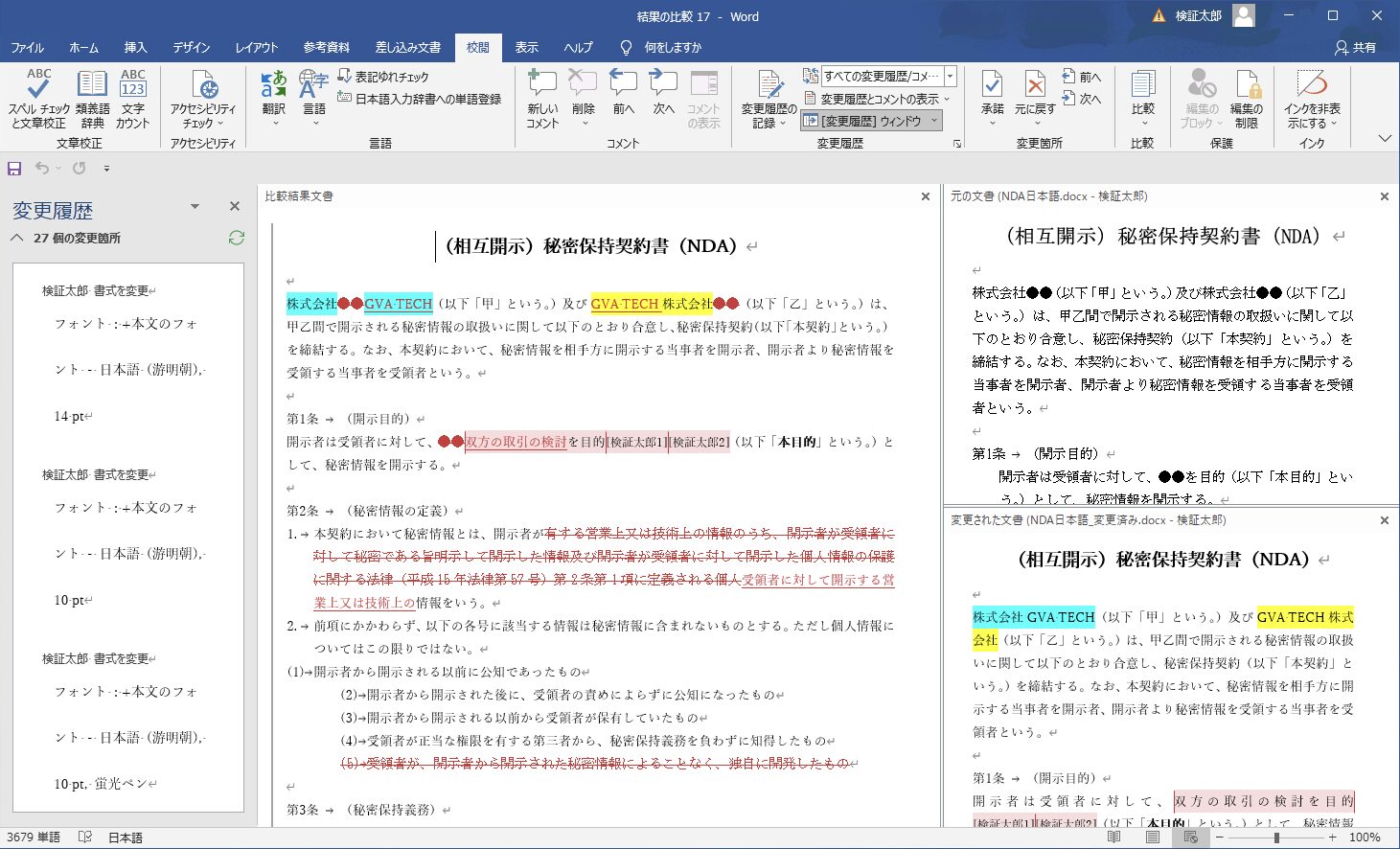Go to the 次へ next comment

(x=664, y=93)
